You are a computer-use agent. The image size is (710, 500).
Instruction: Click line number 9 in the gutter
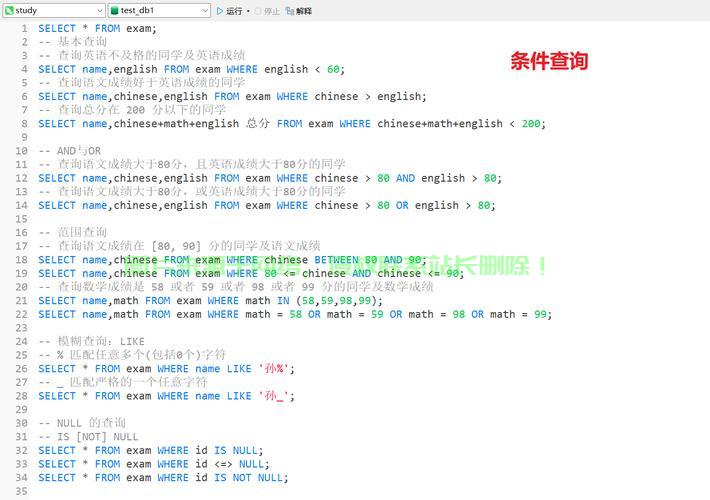[24, 137]
